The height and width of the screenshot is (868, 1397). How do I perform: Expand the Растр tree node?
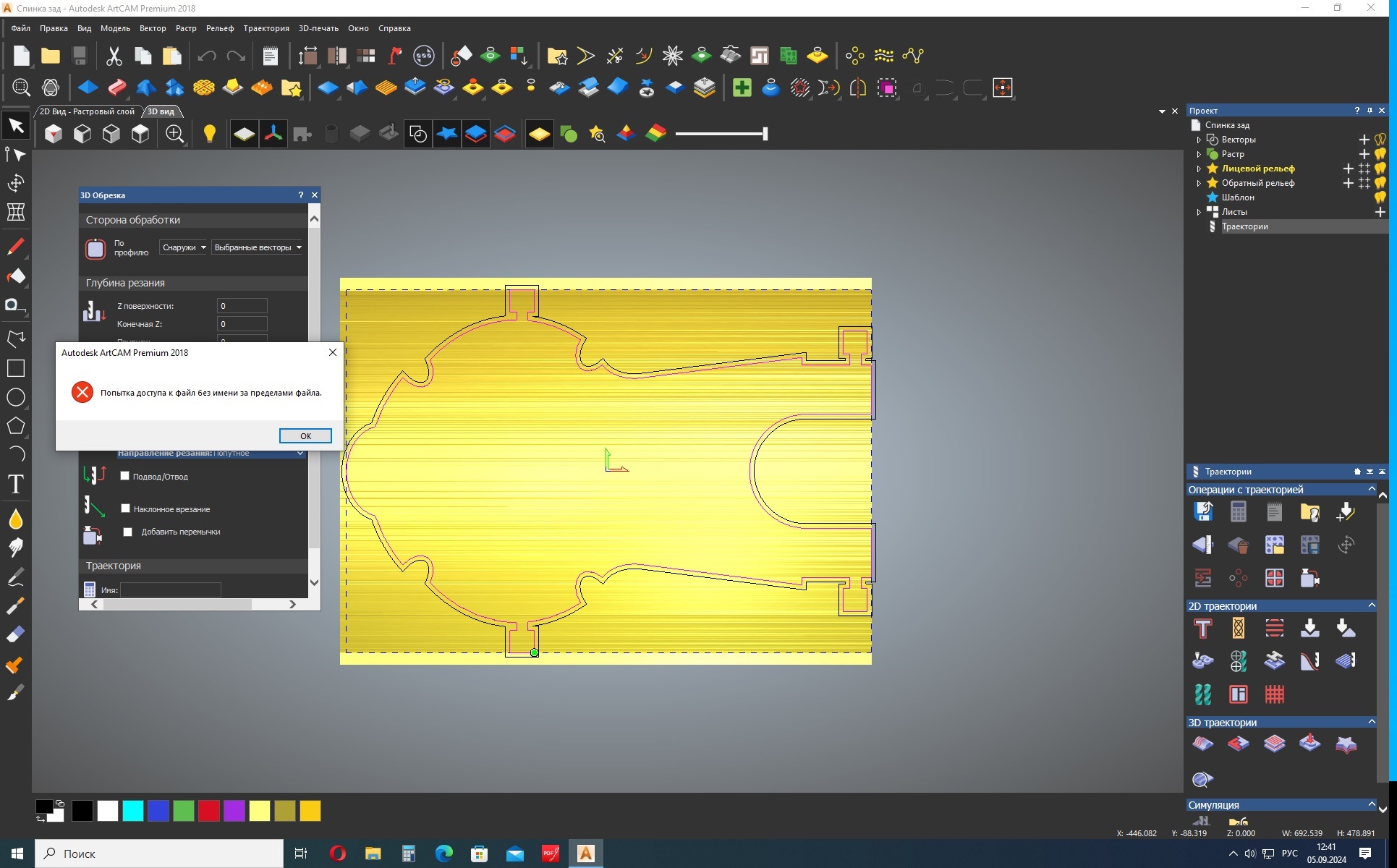(x=1199, y=154)
